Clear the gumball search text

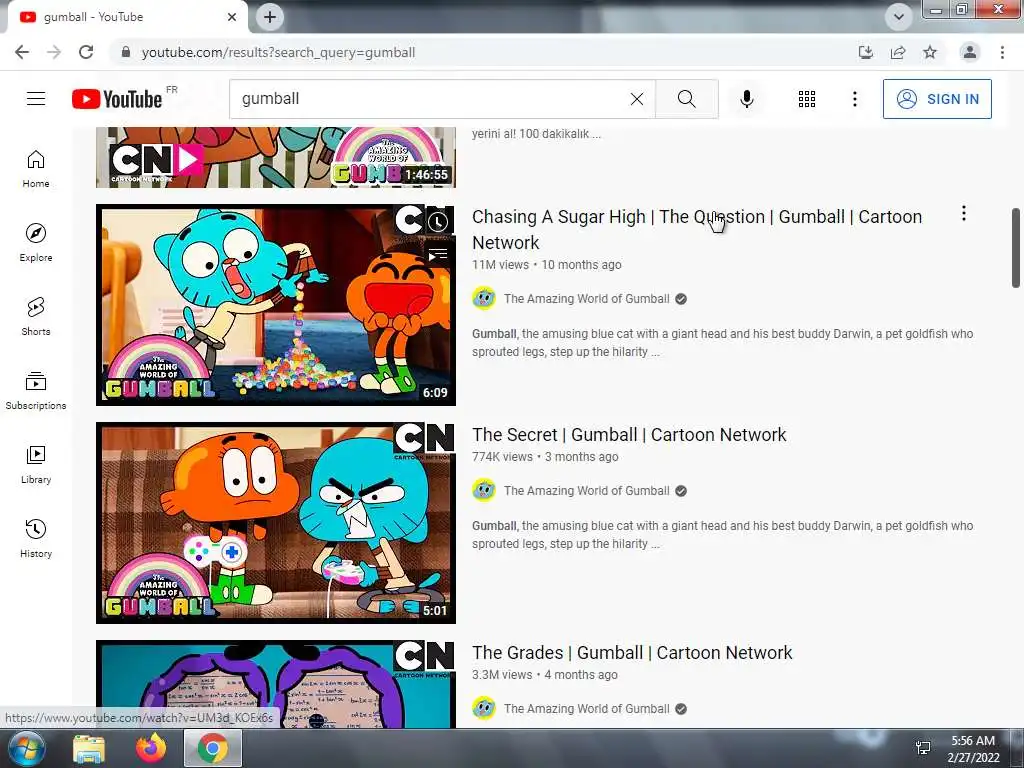[x=637, y=99]
